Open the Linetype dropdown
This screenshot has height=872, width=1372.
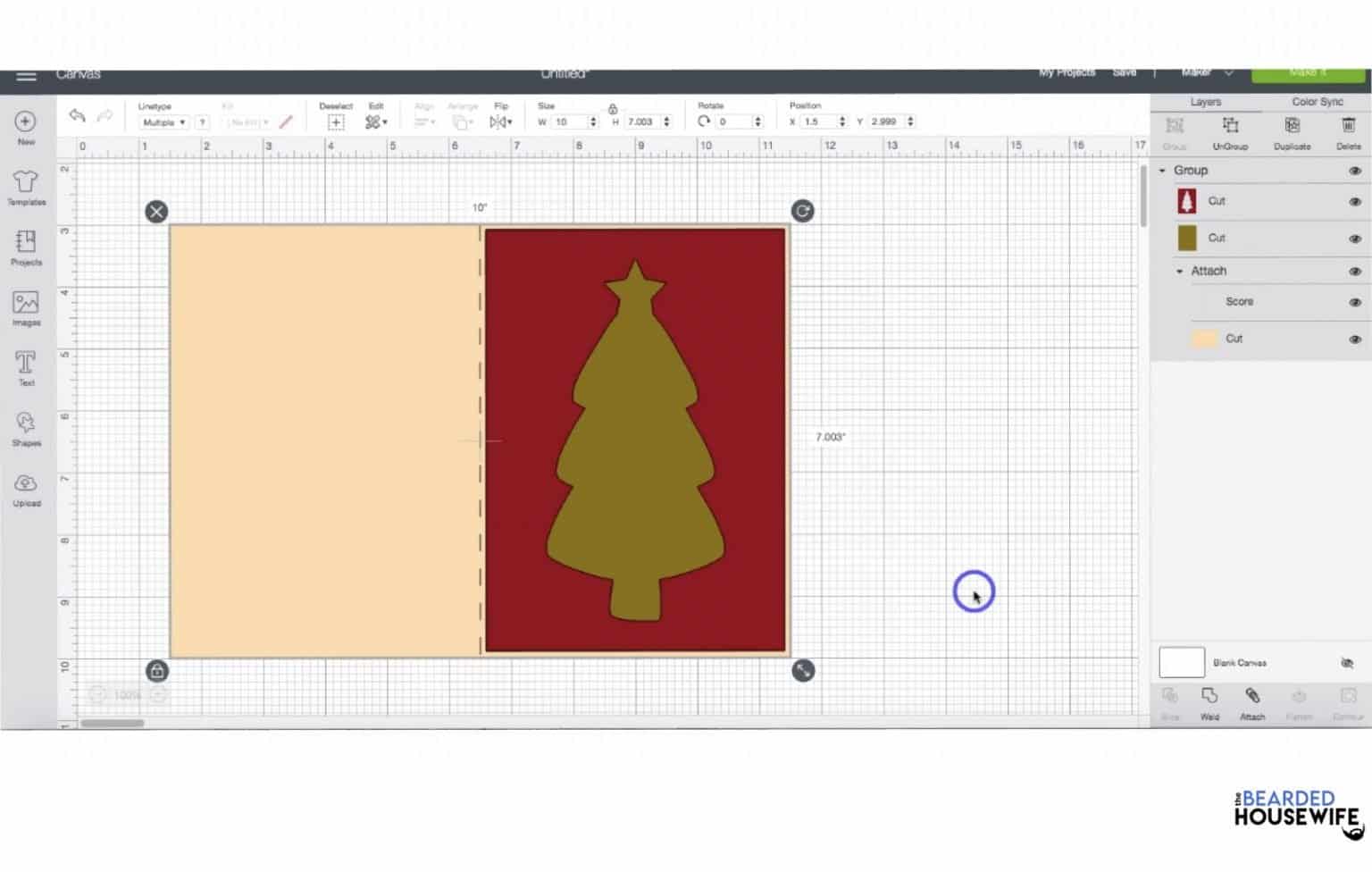[x=163, y=122]
